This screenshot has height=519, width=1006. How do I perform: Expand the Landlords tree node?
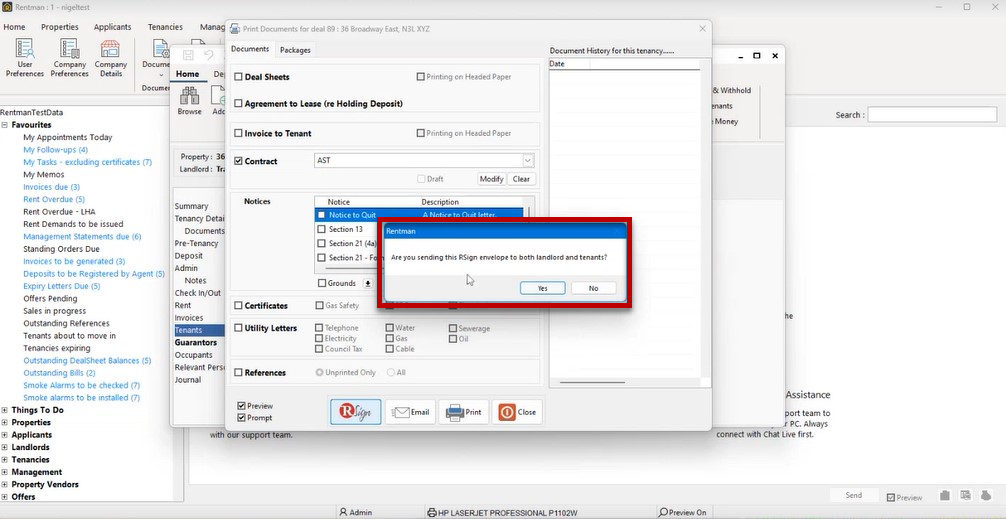(x=5, y=447)
